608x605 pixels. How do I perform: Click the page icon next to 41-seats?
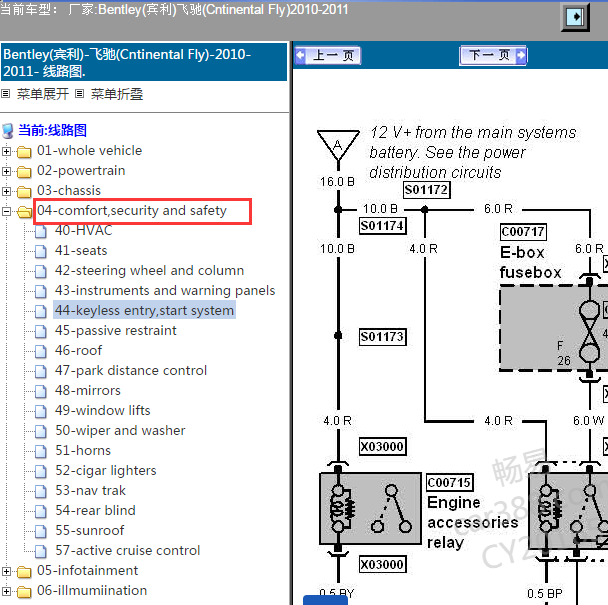pos(41,251)
